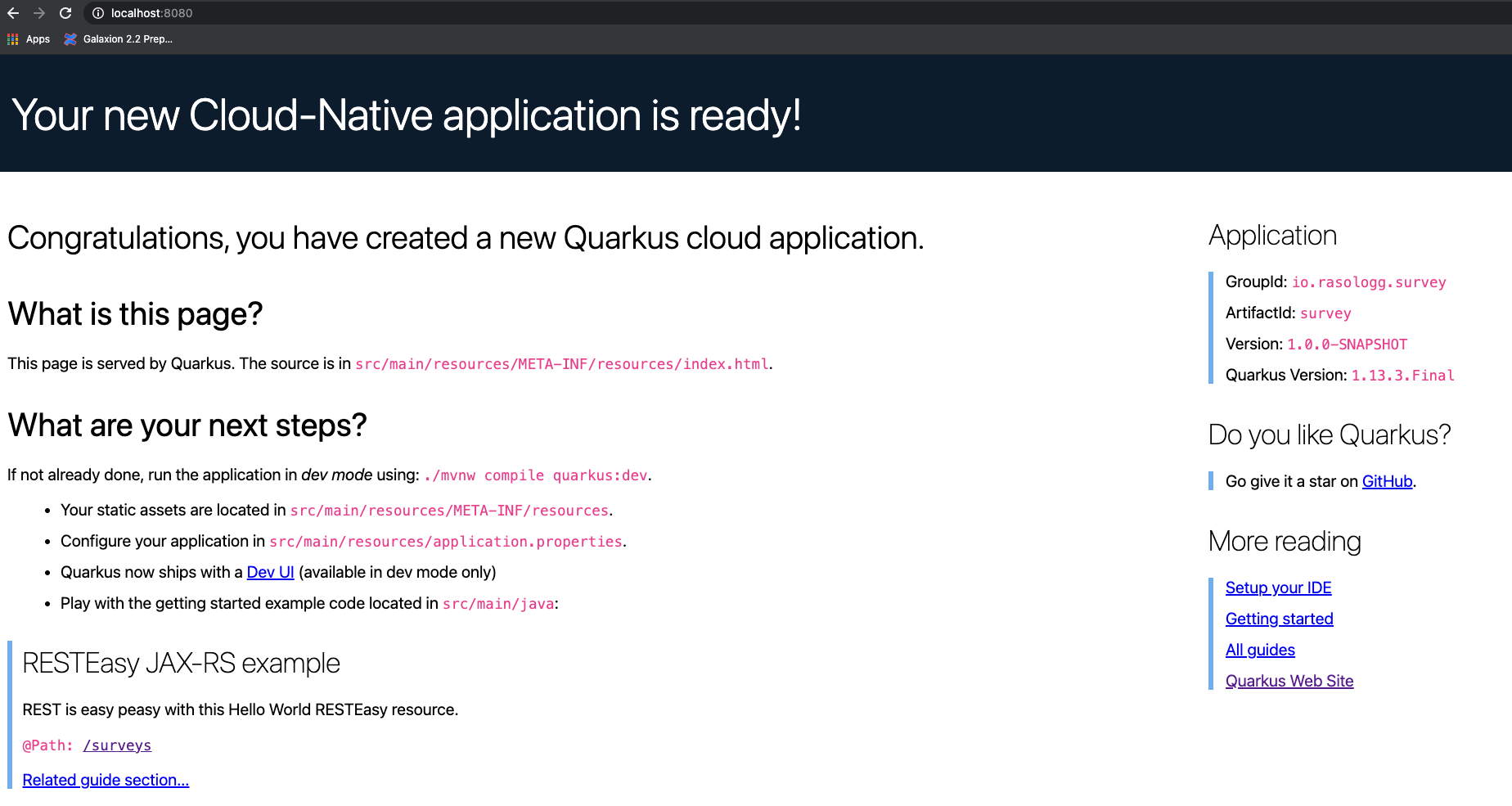Viewport: 1512px width, 806px height.
Task: Open the Setup your IDE guide
Action: (x=1278, y=588)
